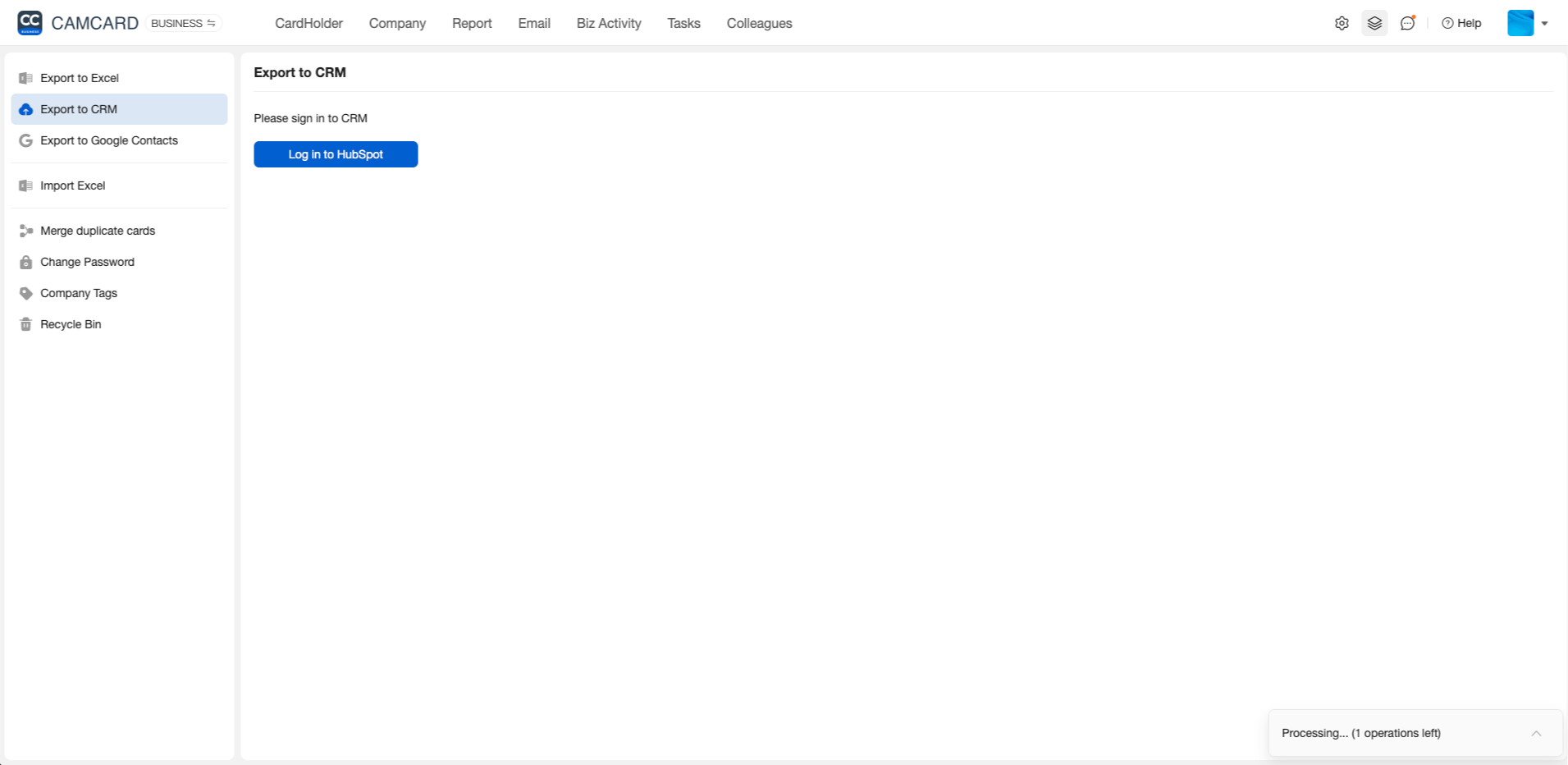Viewport: 1568px width, 765px height.
Task: Open Company Tags label
Action: point(79,293)
